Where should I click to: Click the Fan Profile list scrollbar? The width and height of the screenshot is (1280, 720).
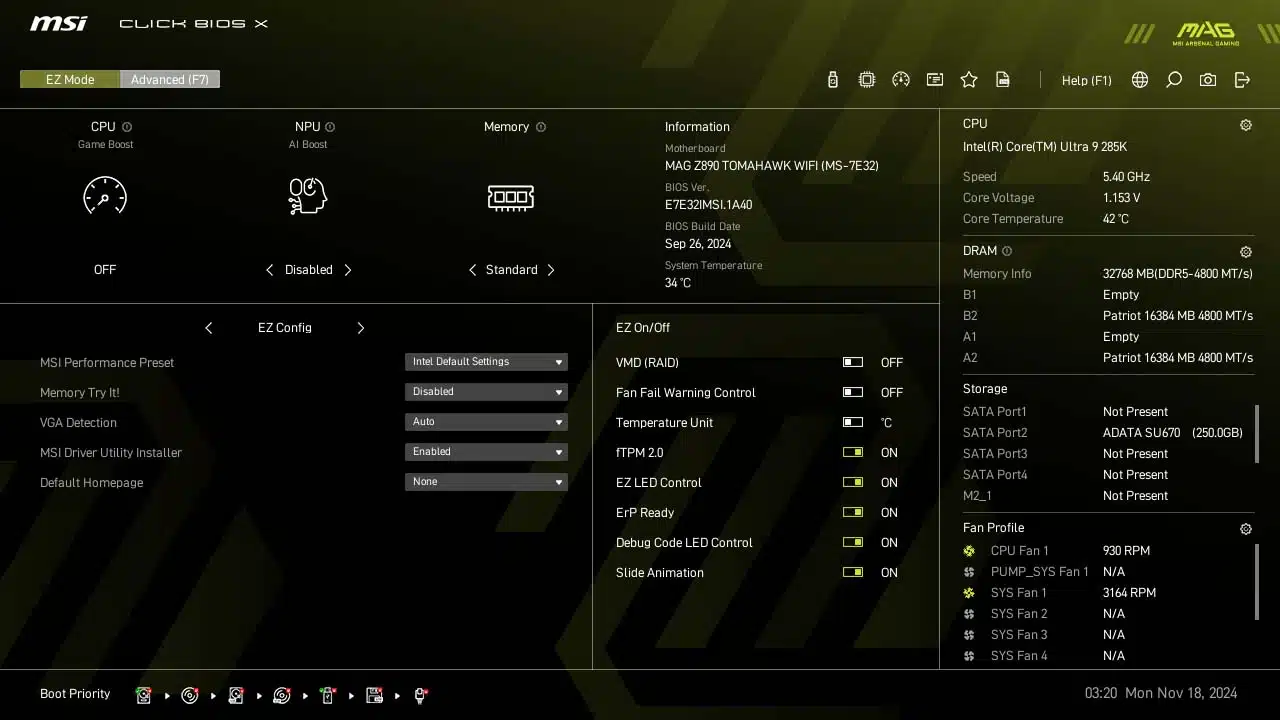coord(1256,582)
